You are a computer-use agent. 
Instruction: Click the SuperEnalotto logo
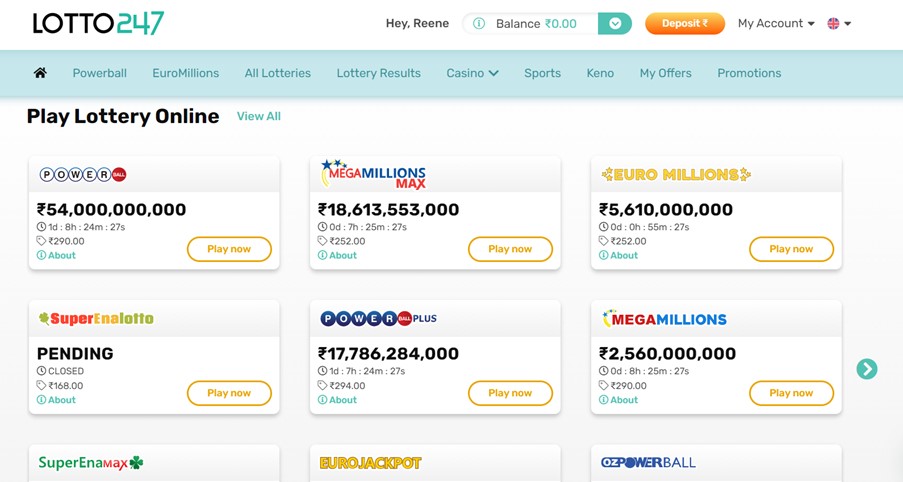click(x=96, y=318)
